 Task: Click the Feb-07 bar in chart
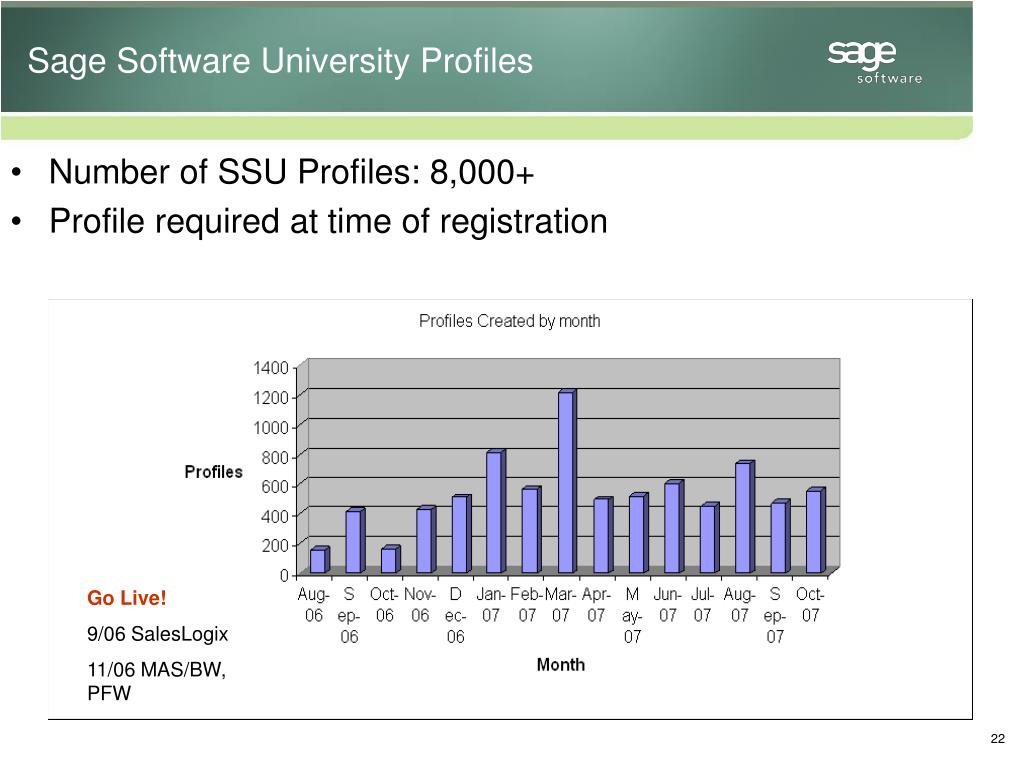[532, 530]
